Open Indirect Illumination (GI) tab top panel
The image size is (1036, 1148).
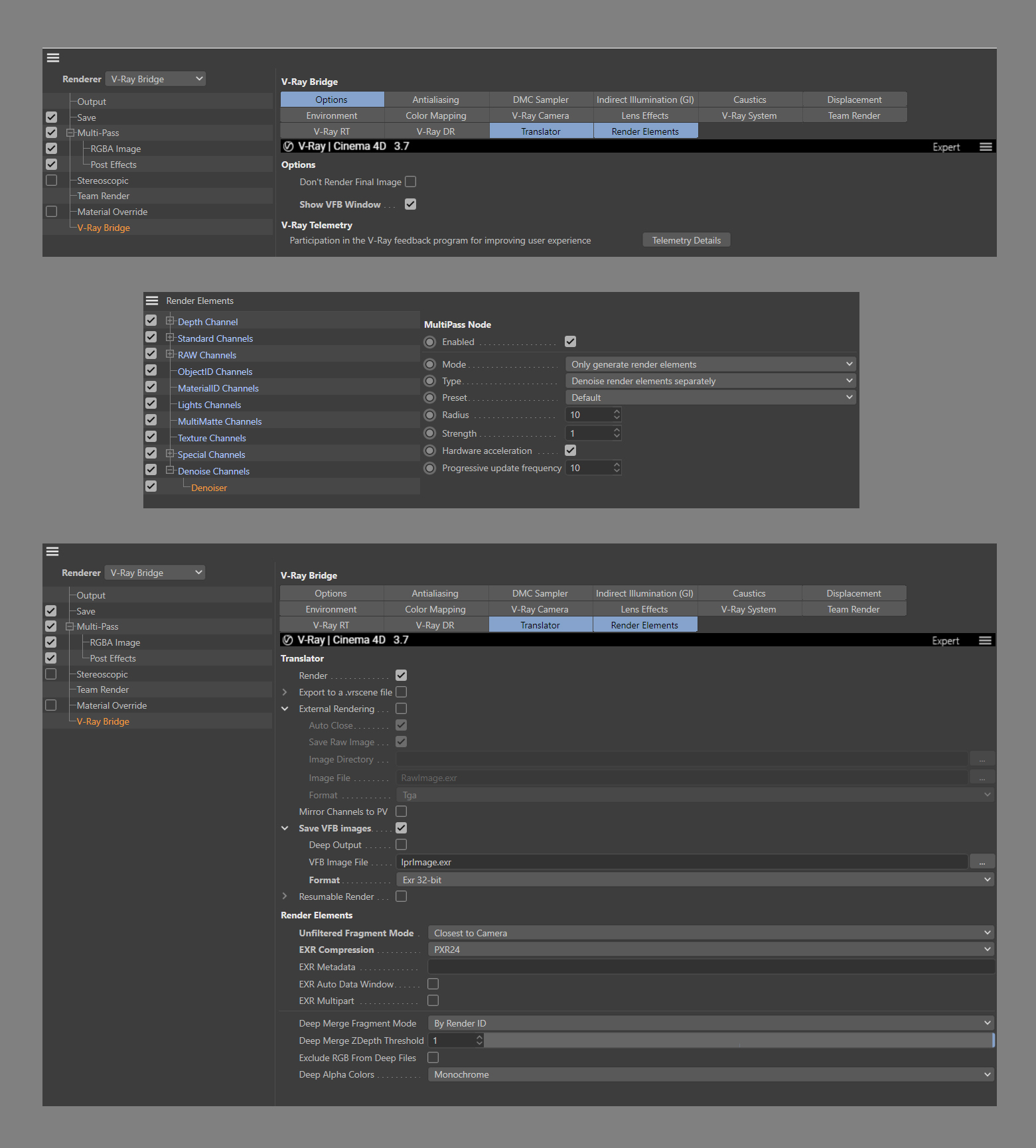pyautogui.click(x=645, y=100)
